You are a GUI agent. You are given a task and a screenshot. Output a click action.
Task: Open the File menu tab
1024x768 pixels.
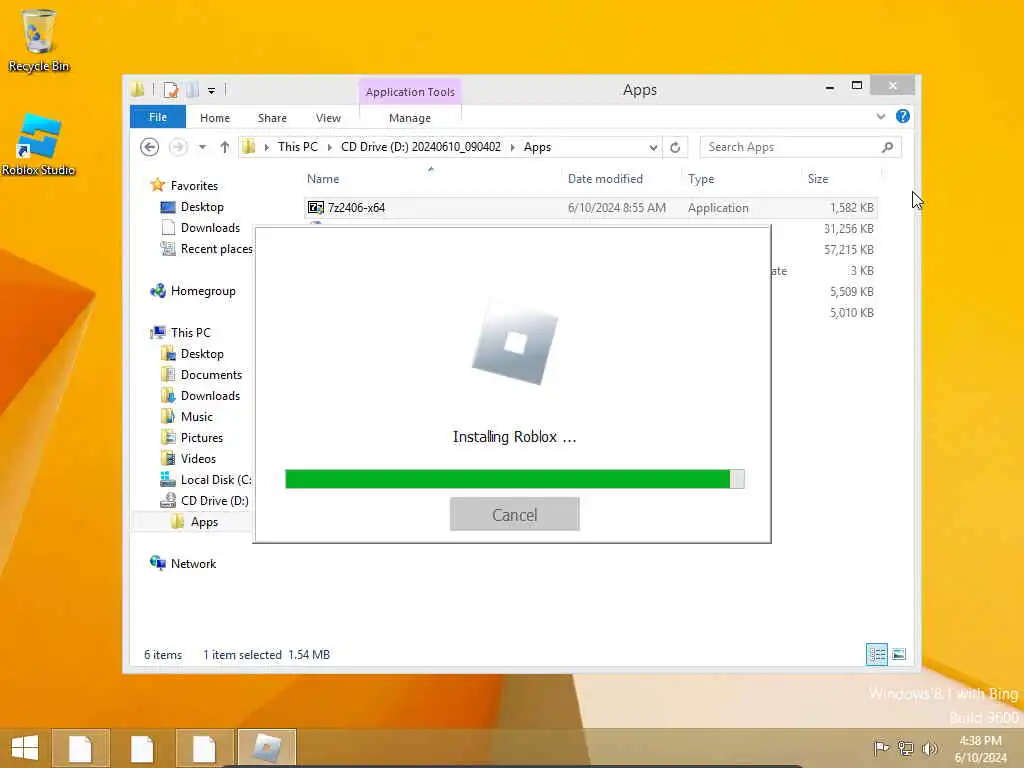(x=158, y=117)
